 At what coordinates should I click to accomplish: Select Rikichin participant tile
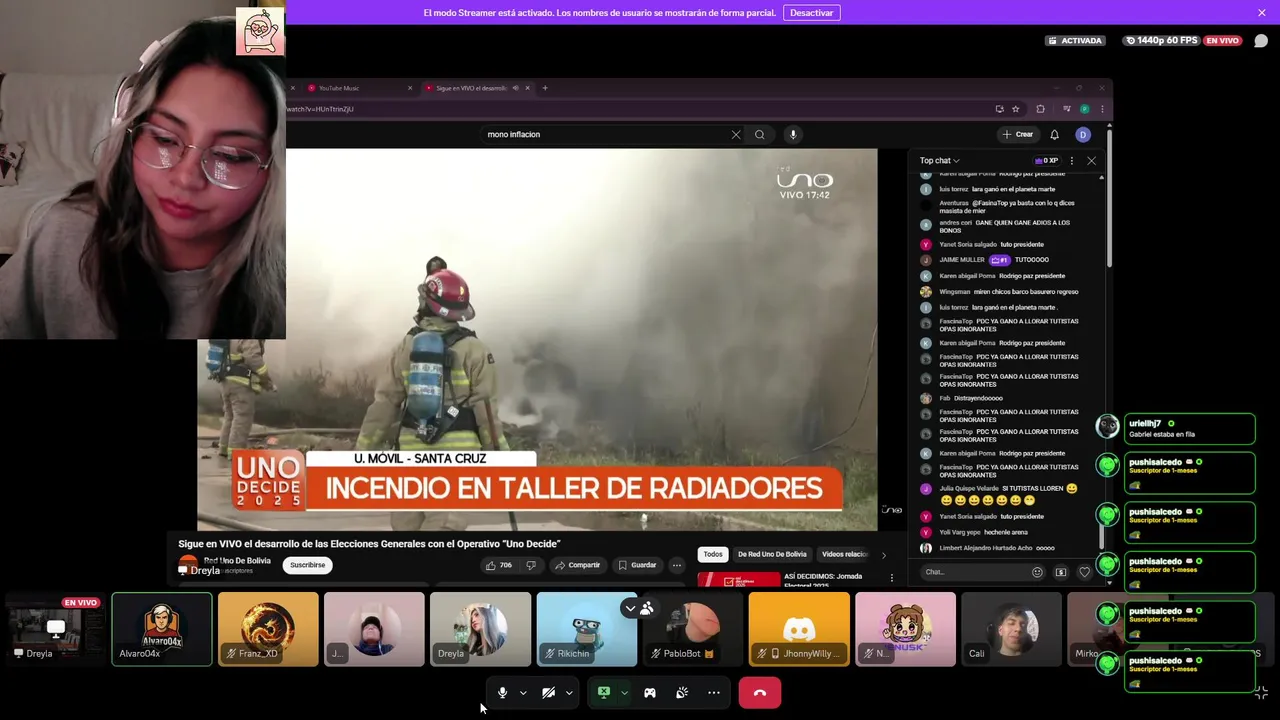(x=586, y=629)
